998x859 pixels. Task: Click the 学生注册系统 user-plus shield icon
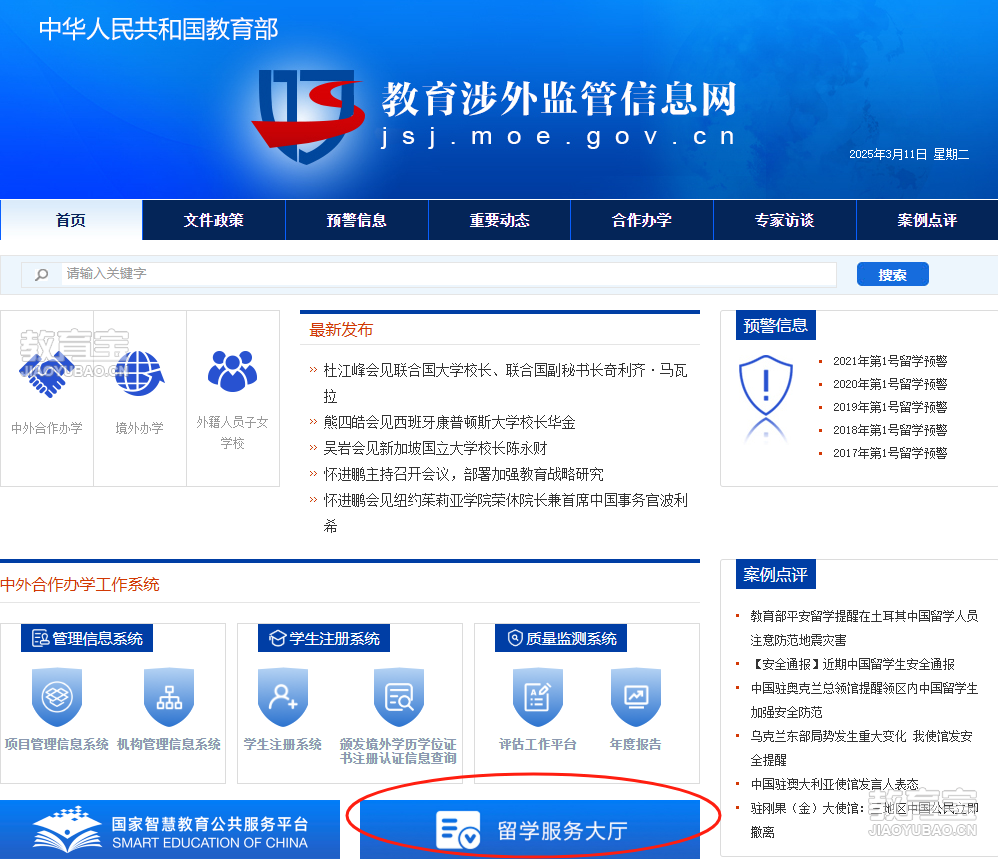tap(283, 697)
